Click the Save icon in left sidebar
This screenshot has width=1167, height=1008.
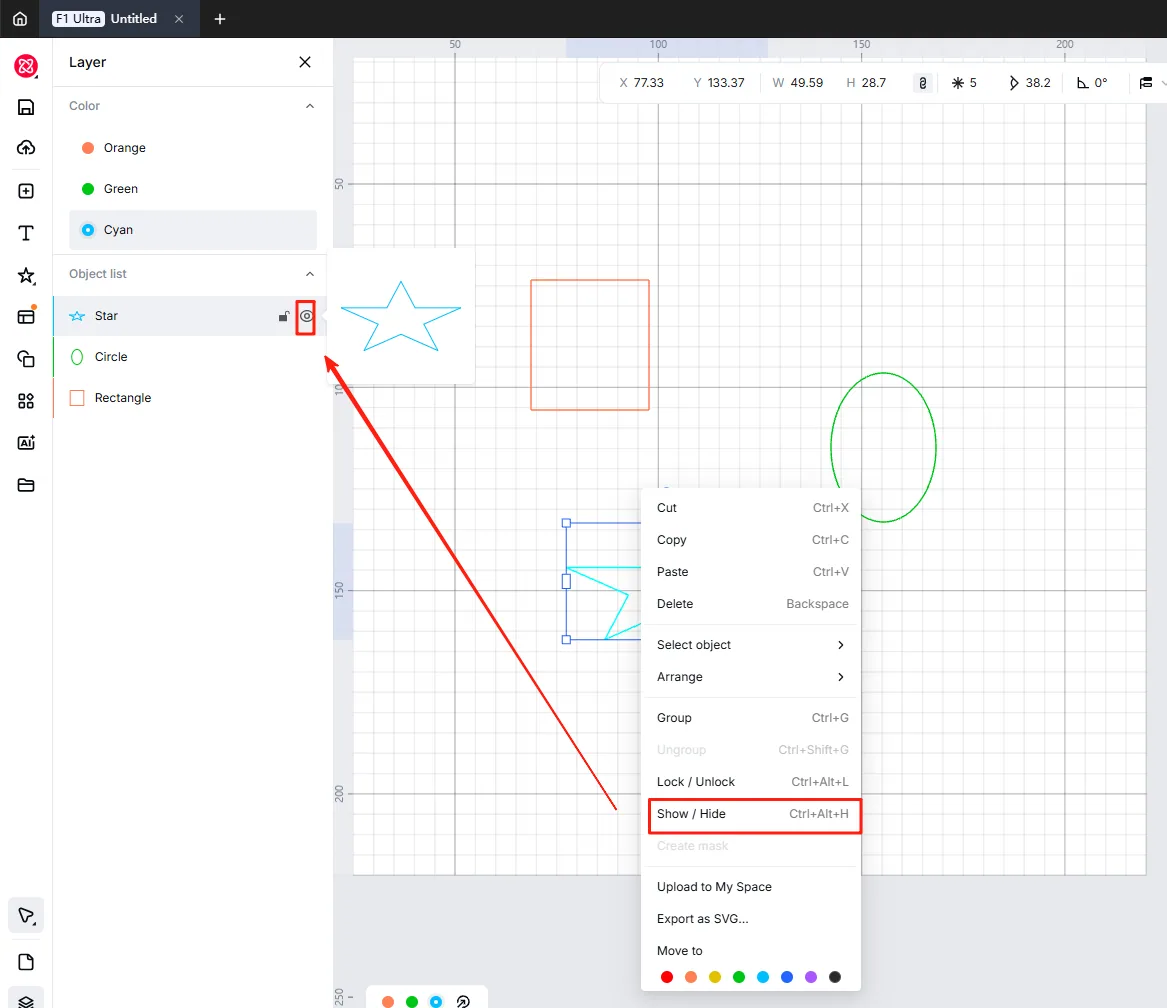point(26,107)
